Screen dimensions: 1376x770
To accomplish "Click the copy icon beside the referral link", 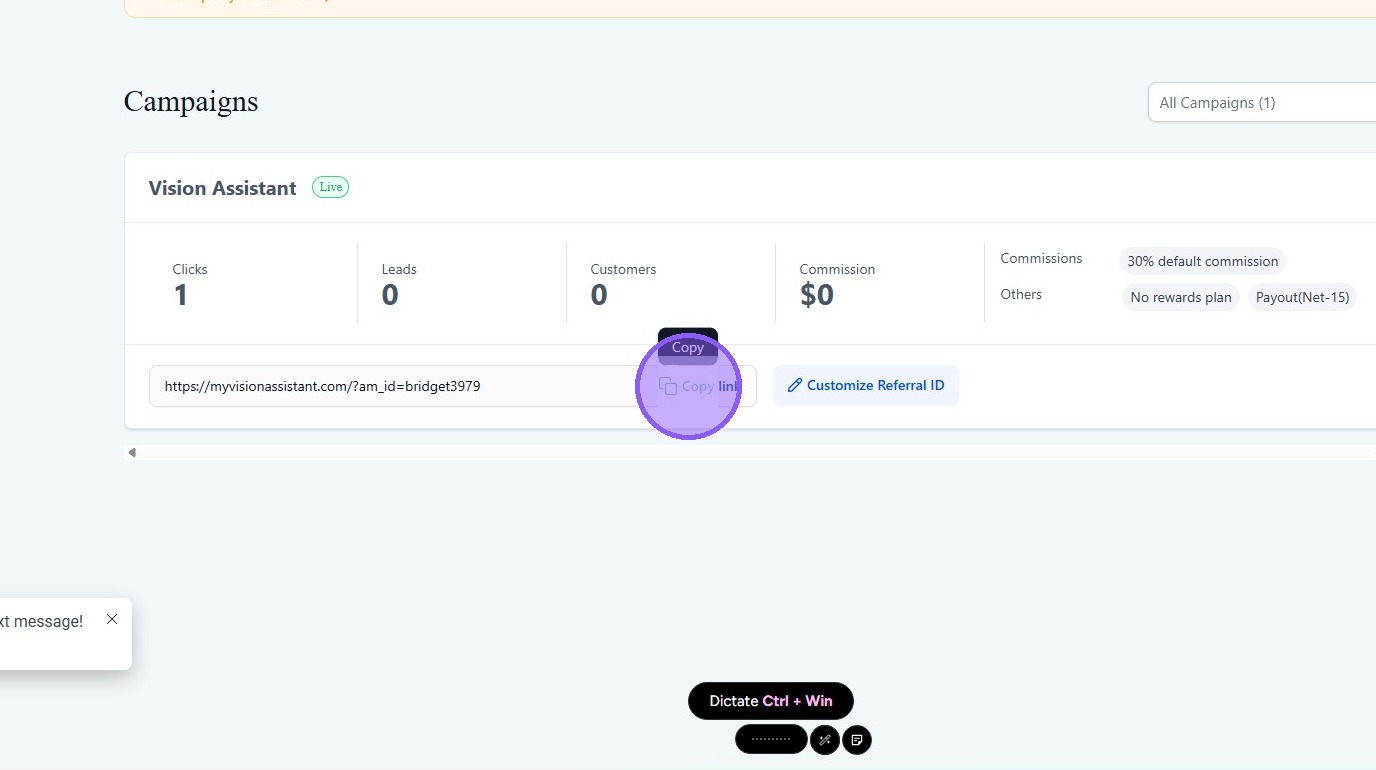I will (668, 386).
